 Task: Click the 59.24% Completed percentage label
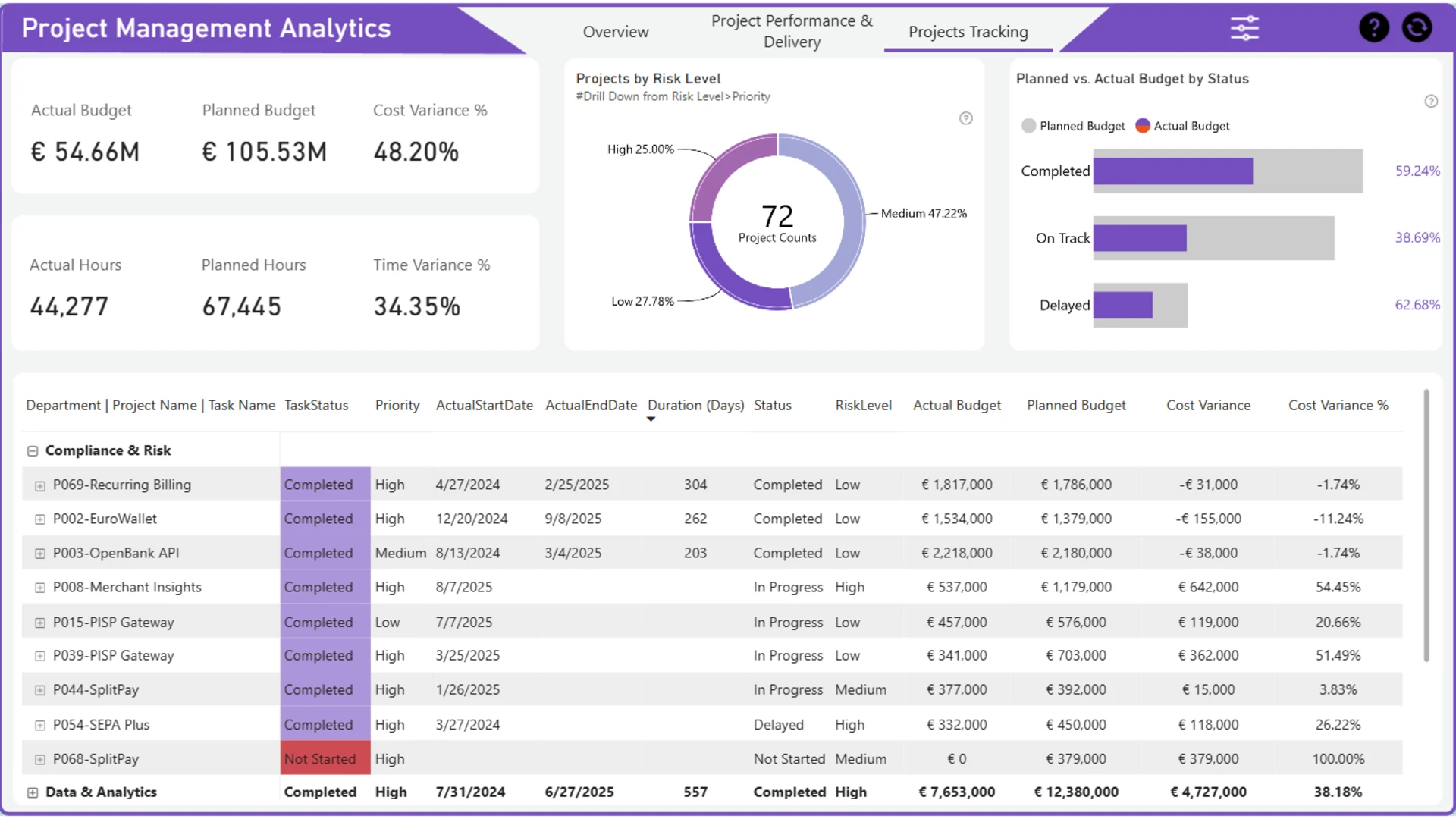(1417, 171)
